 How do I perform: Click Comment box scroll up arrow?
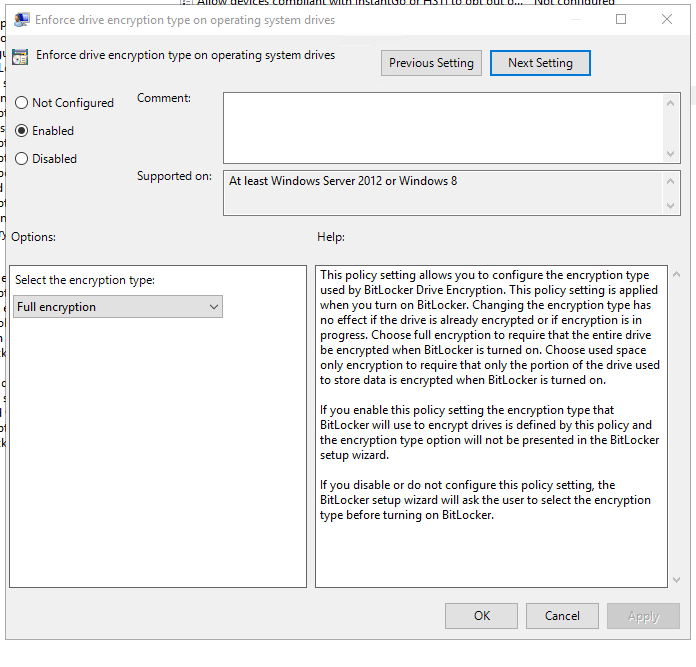pos(671,103)
